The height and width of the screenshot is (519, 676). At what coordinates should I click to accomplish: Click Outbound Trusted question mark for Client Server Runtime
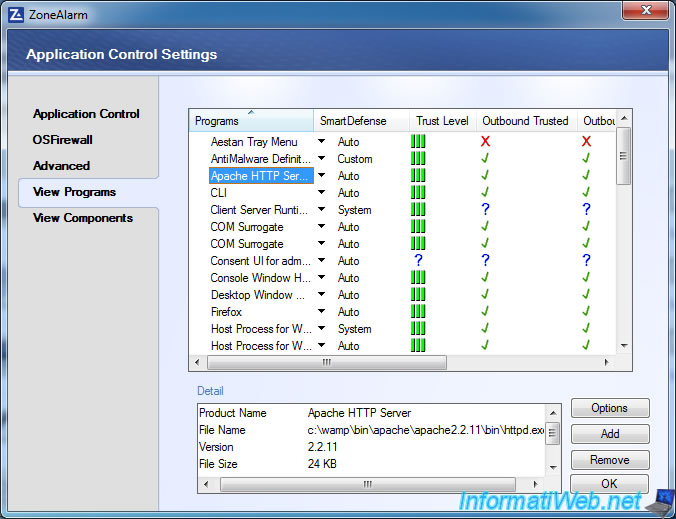click(485, 210)
